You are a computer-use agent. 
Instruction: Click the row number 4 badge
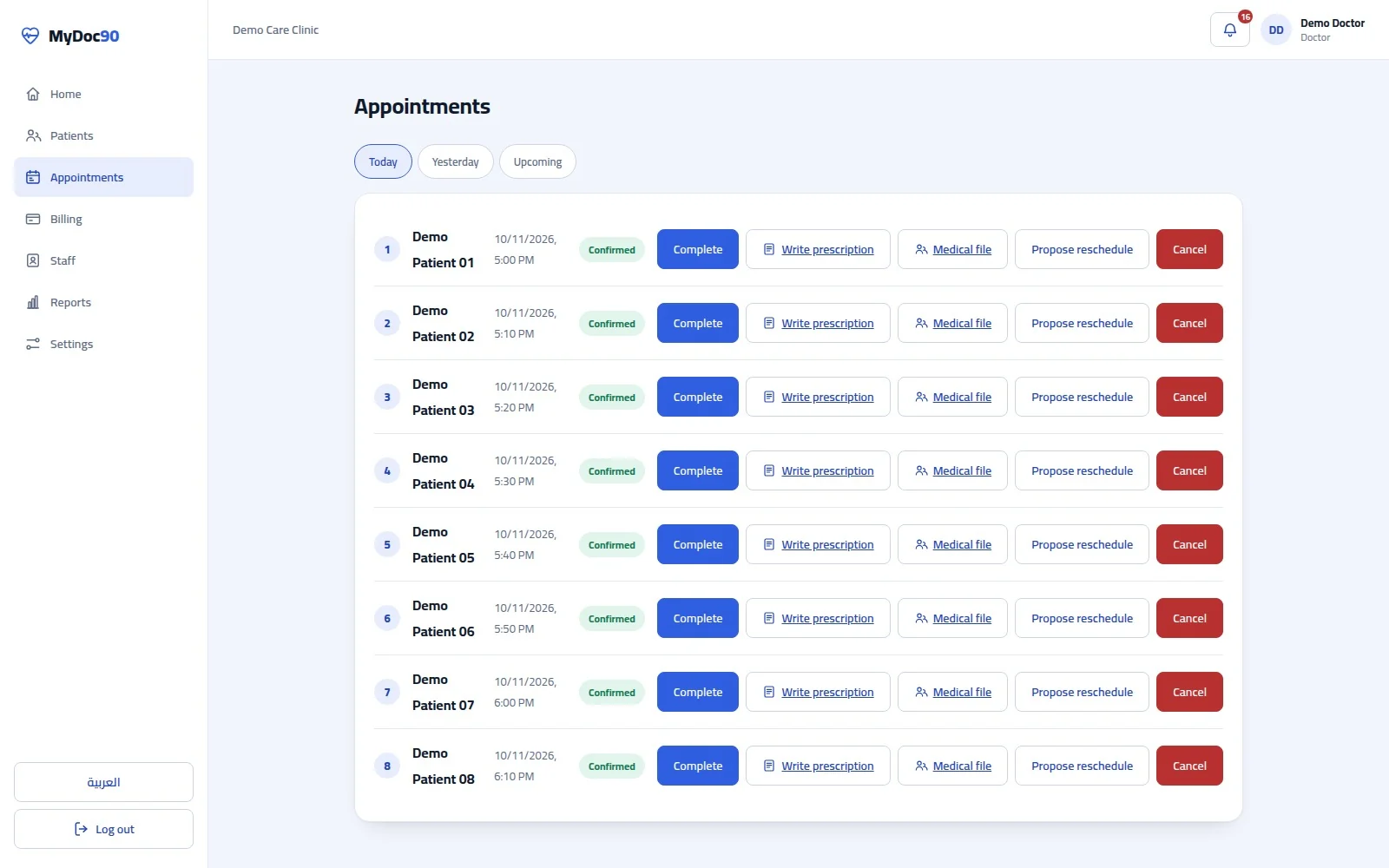387,470
